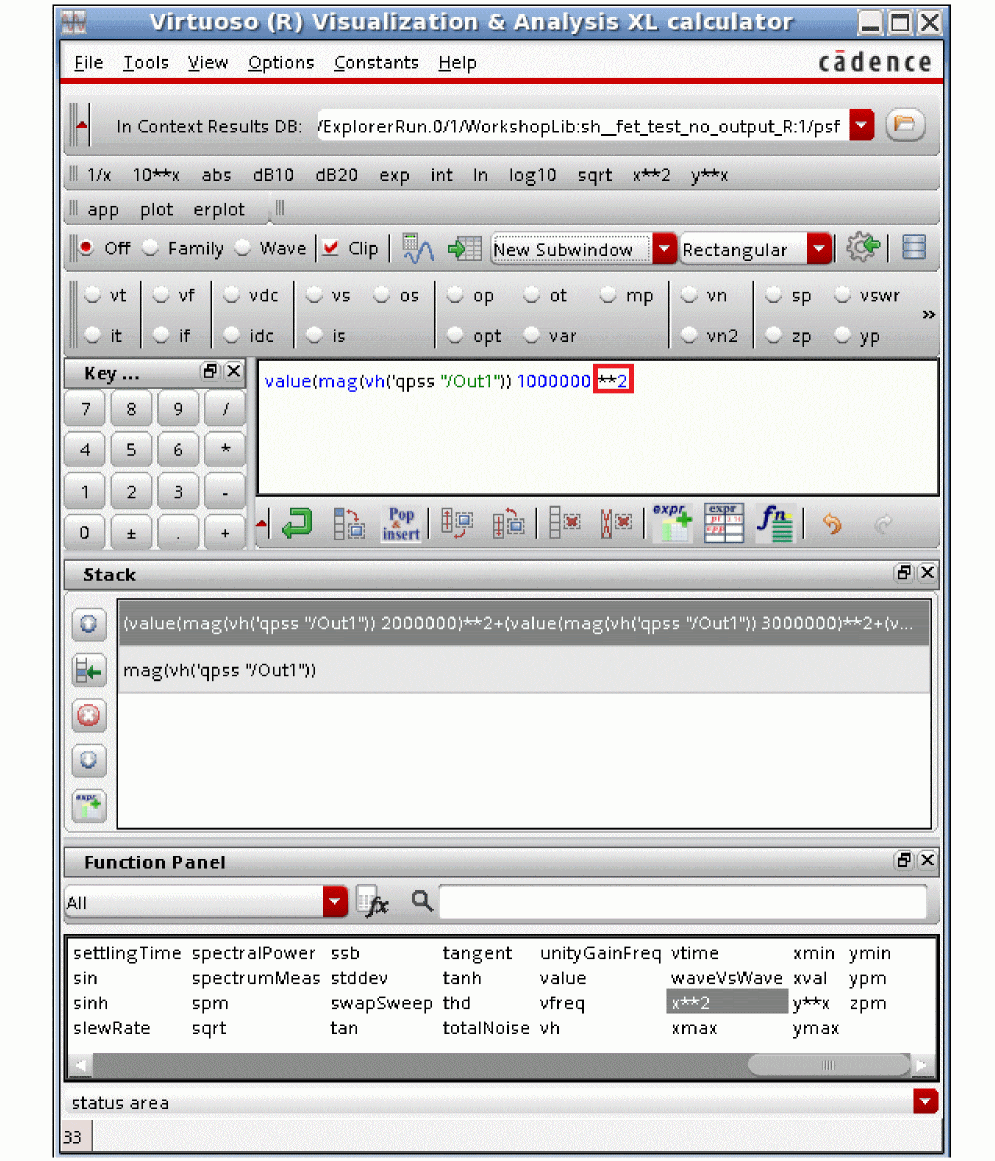Select the Family radio button
This screenshot has width=995, height=1161.
150,248
